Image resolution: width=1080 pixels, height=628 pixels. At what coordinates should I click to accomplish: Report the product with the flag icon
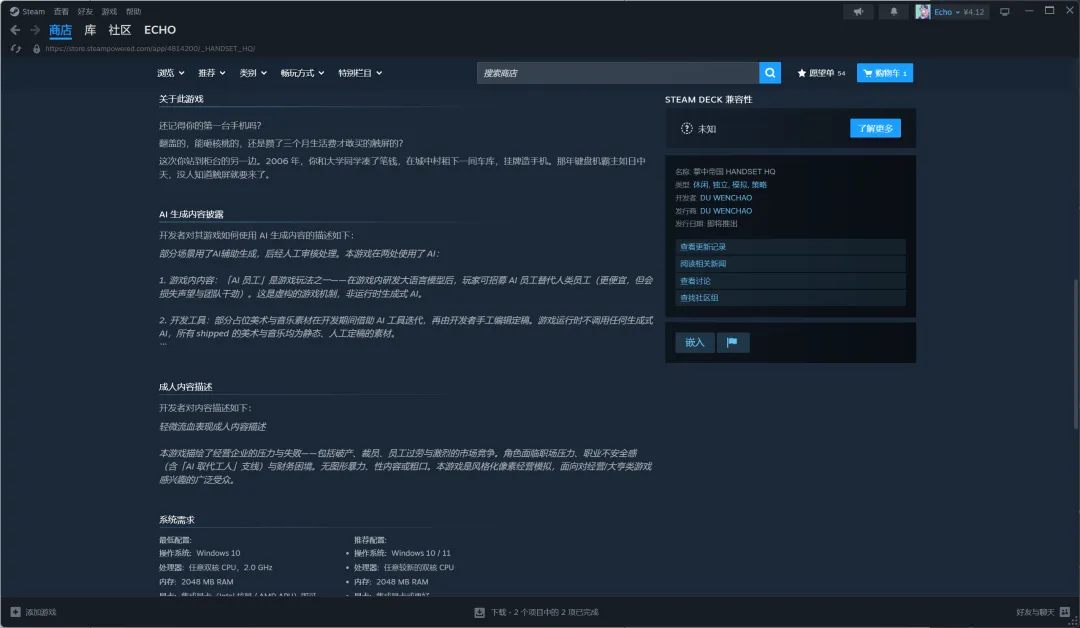tap(732, 342)
